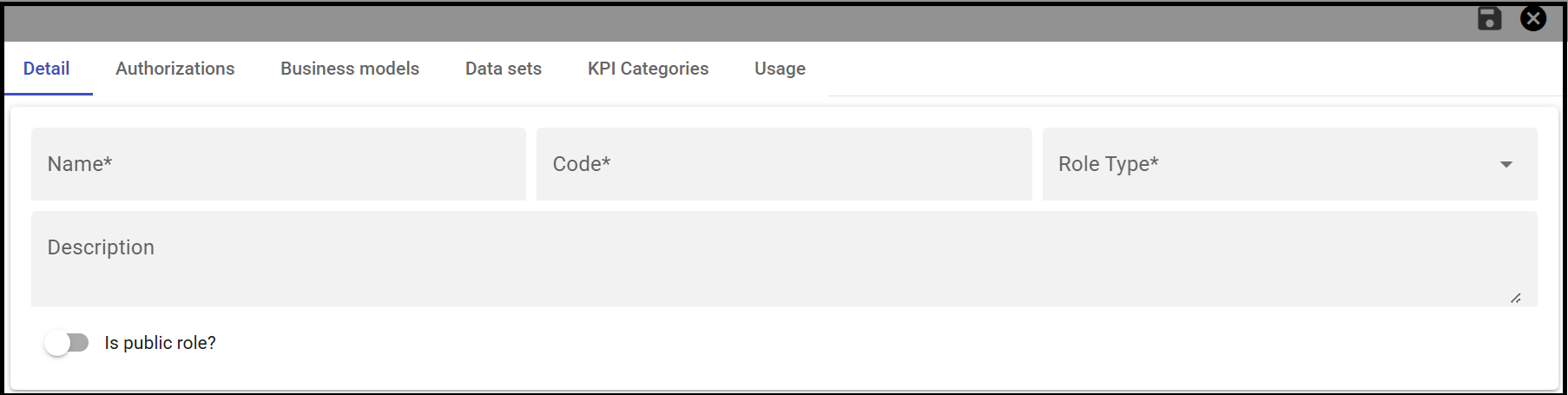The width and height of the screenshot is (1568, 395).
Task: Click the Name* placeholder label
Action: pos(80,164)
